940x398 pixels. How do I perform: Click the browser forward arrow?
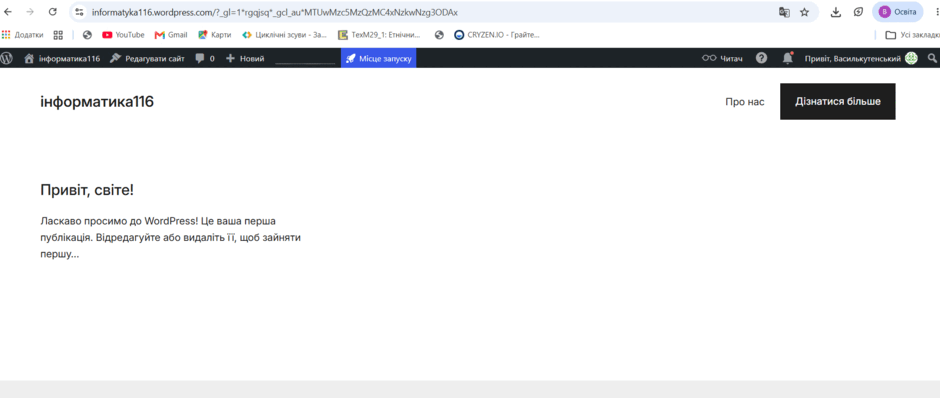coord(30,12)
